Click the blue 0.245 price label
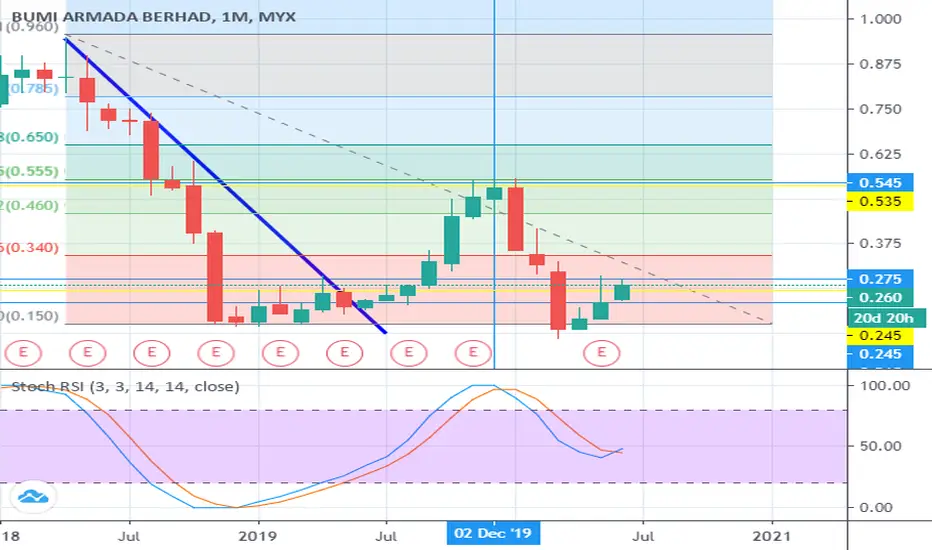The image size is (932, 550). pos(880,354)
